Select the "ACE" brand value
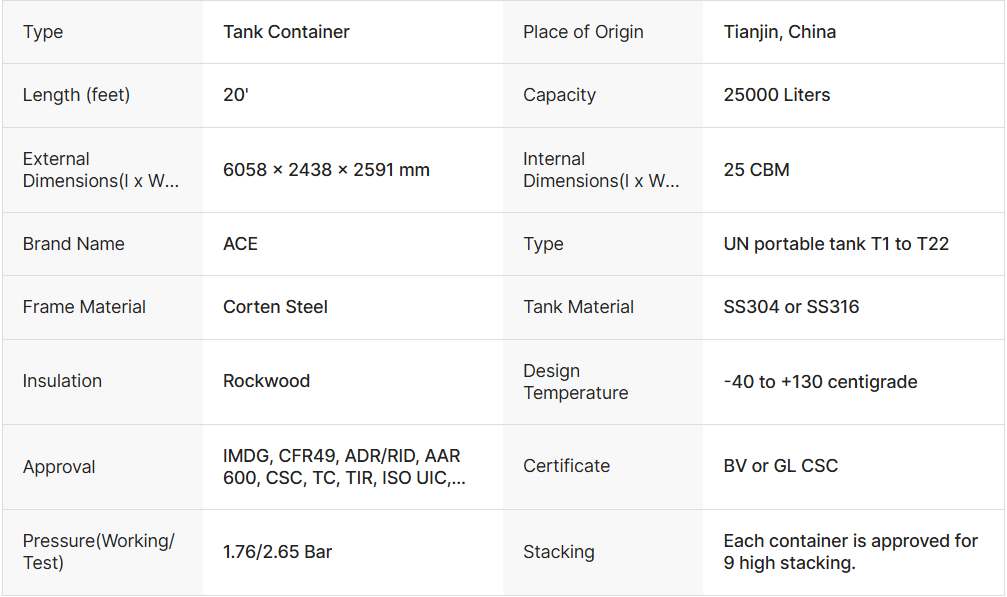The image size is (1007, 597). [x=240, y=244]
